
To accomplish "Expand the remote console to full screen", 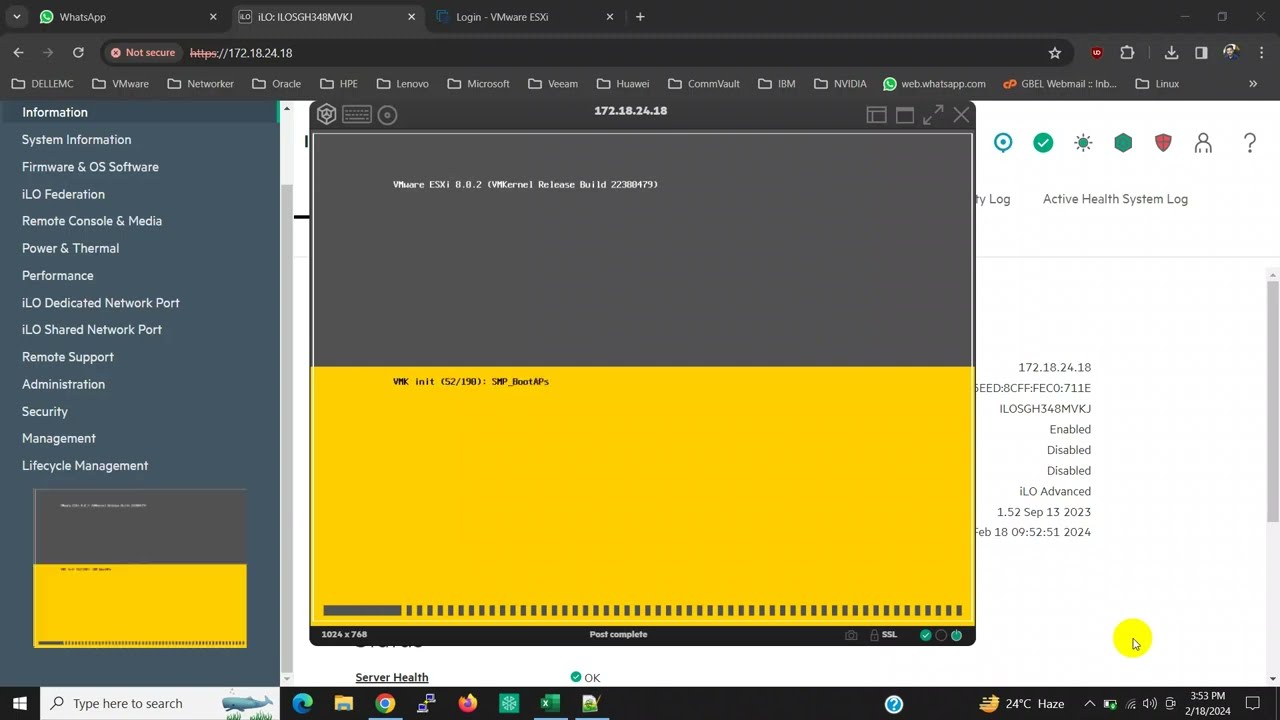I will coord(933,115).
